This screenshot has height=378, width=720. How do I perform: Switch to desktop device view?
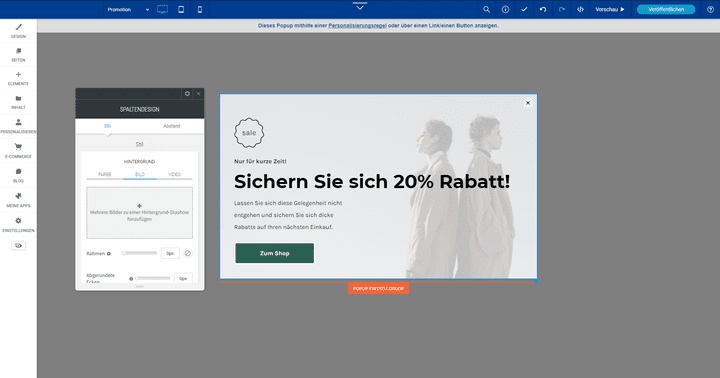click(163, 9)
